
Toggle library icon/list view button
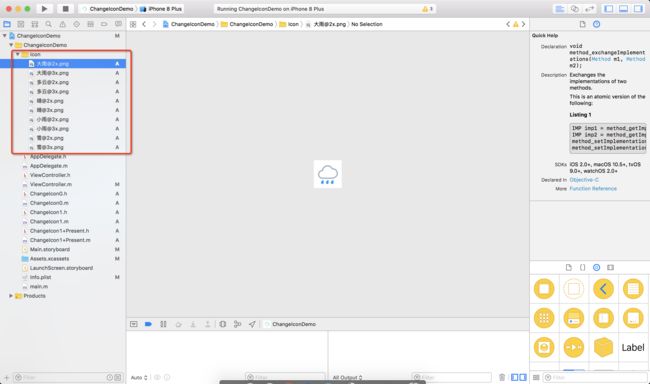[536, 377]
